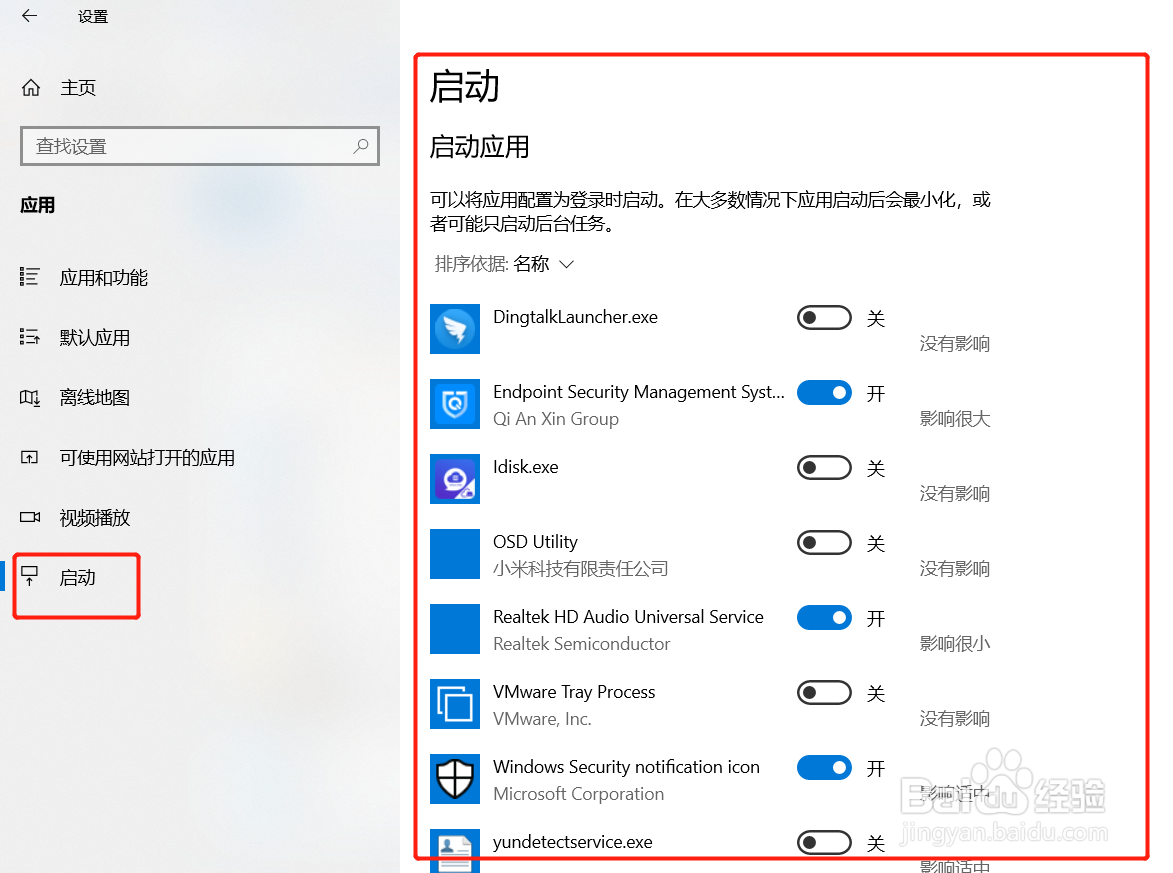This screenshot has width=1173, height=873.
Task: Click VMware Tray Process name
Action: (x=574, y=692)
